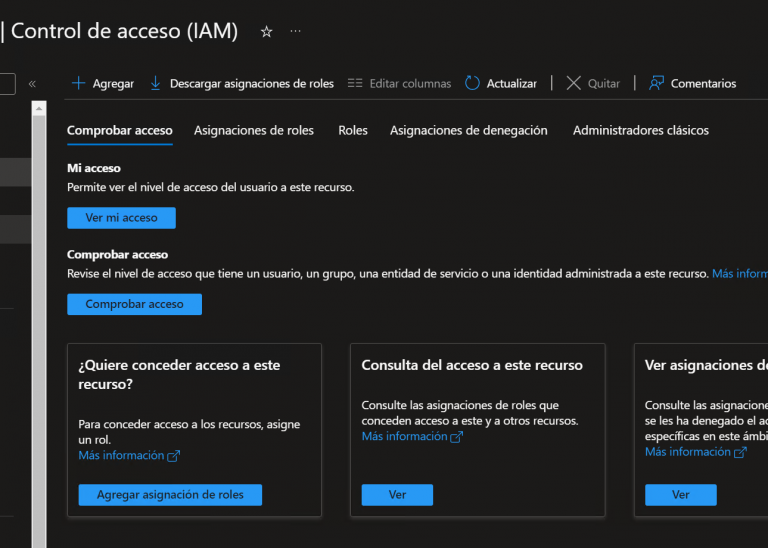Select Asignaciones de denegación tab
The height and width of the screenshot is (548, 768).
tap(468, 130)
